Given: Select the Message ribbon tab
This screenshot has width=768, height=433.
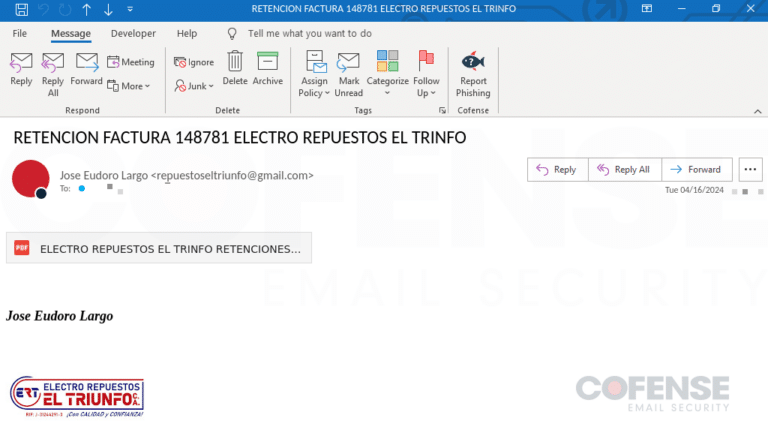Looking at the screenshot, I should [71, 33].
